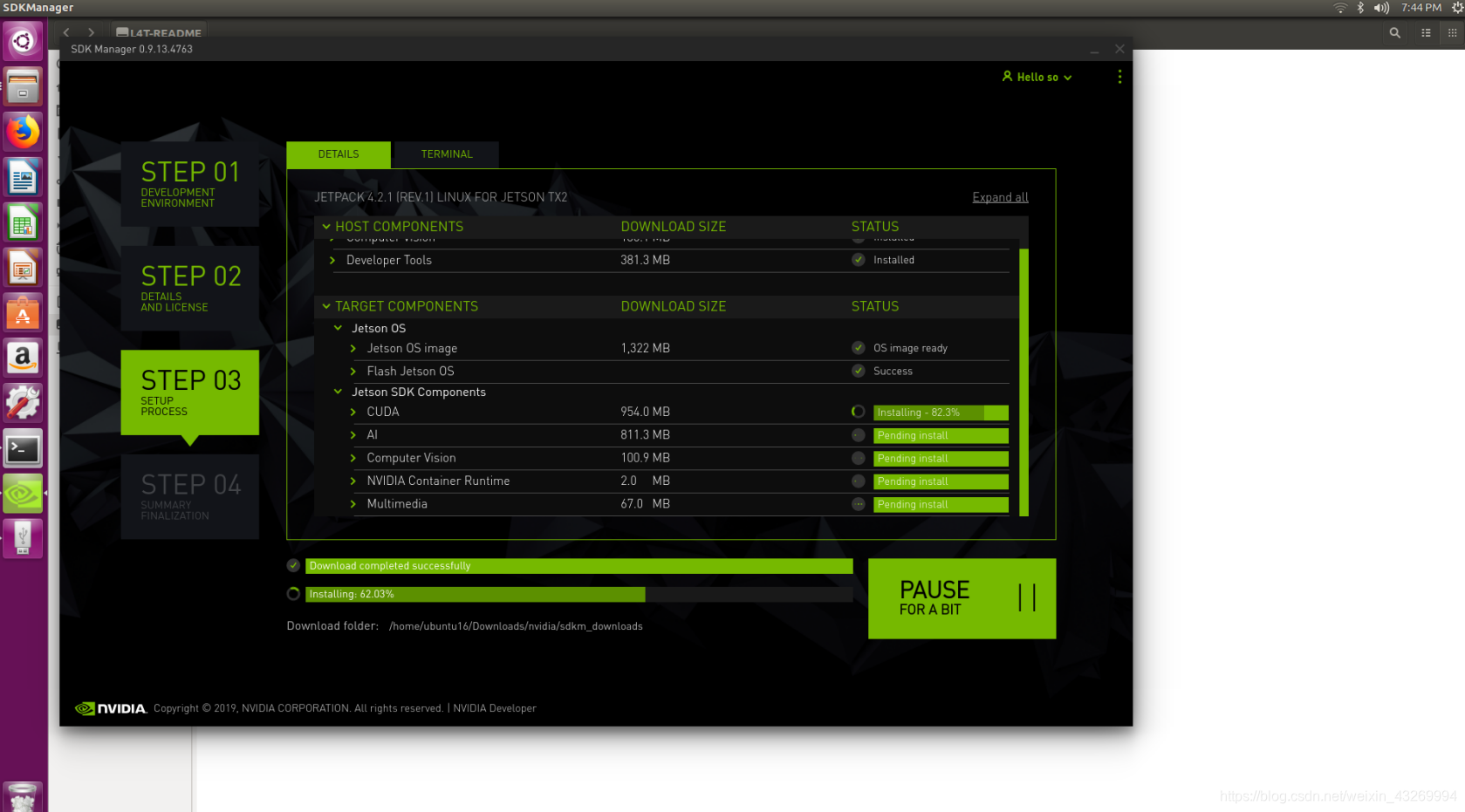Click grid view icon in background window

tap(1452, 32)
